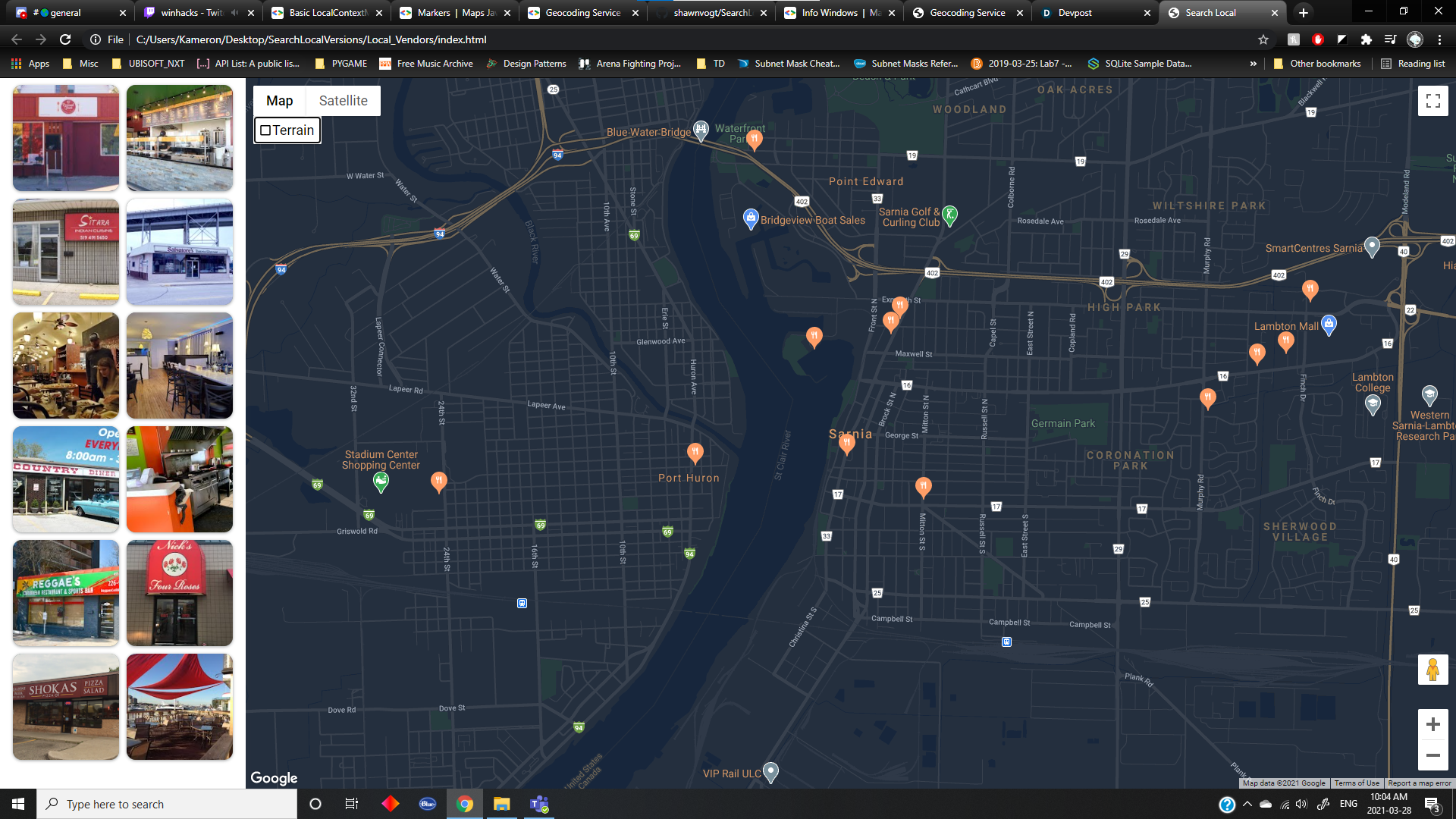Click the Four Roses restaurant thumbnail
Image resolution: width=1456 pixels, height=819 pixels.
(180, 593)
